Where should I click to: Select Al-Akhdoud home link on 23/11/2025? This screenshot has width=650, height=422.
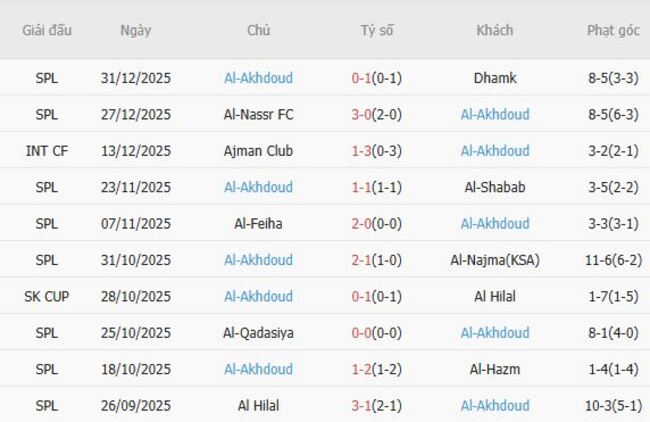click(258, 187)
